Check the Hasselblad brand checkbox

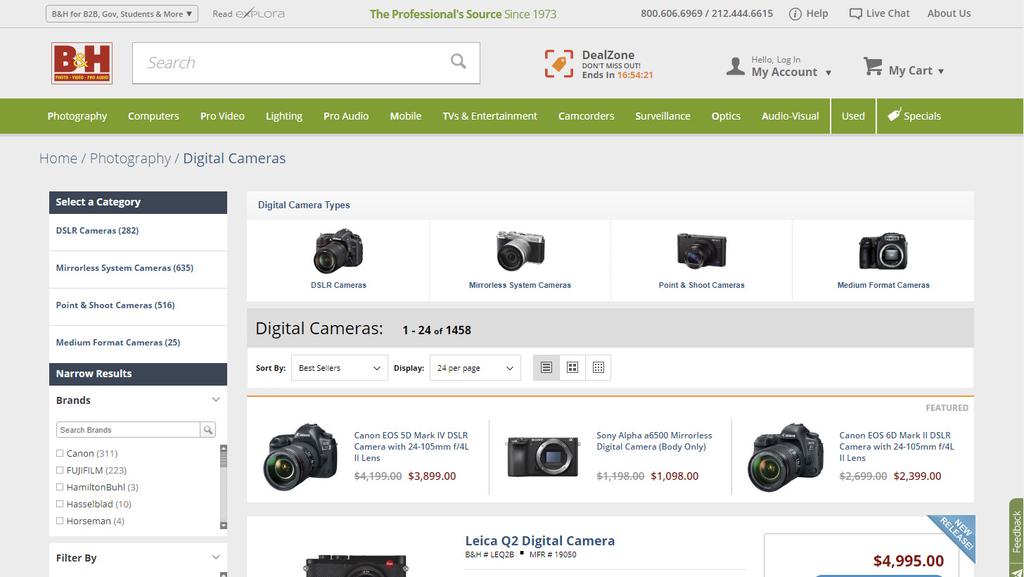pyautogui.click(x=60, y=504)
